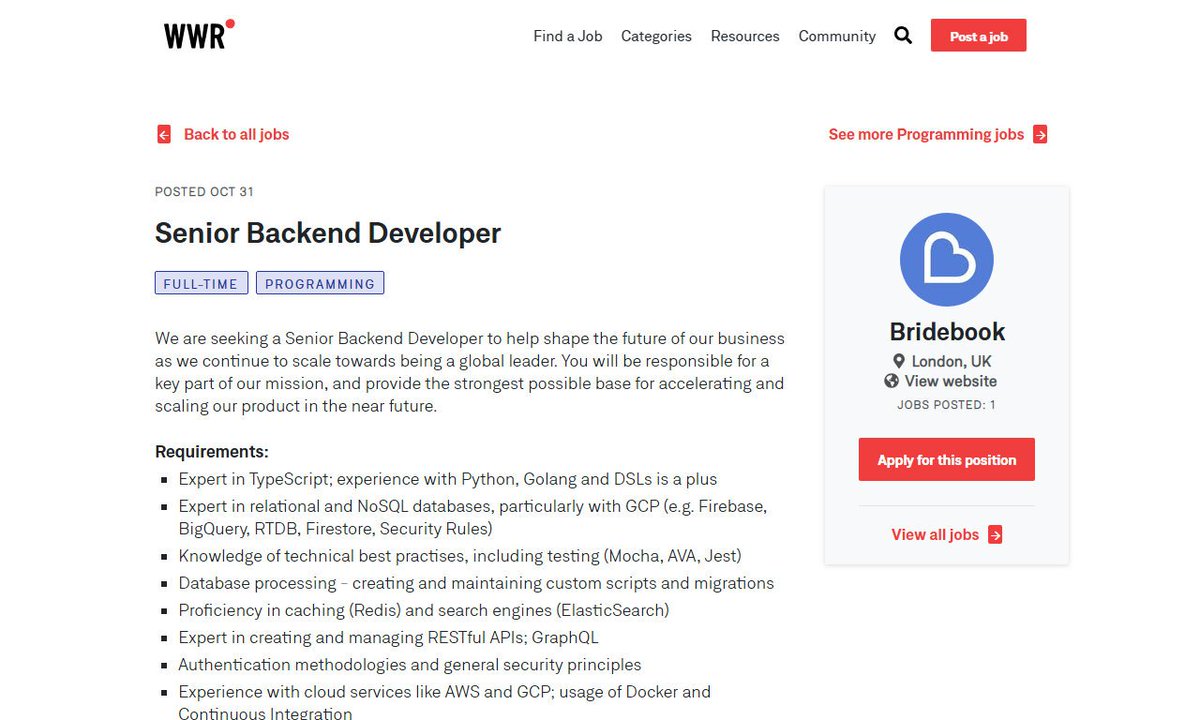Click the Requirements: heading

pyautogui.click(x=212, y=452)
